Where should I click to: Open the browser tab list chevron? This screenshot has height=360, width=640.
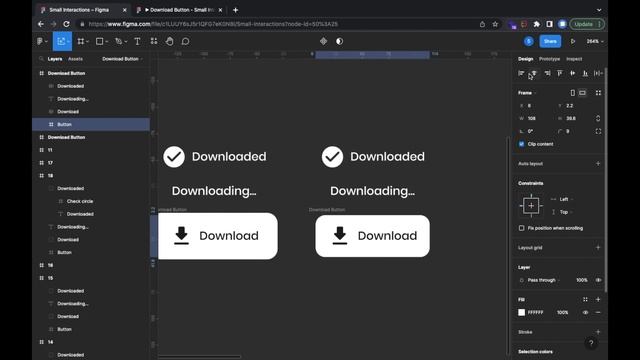599,10
